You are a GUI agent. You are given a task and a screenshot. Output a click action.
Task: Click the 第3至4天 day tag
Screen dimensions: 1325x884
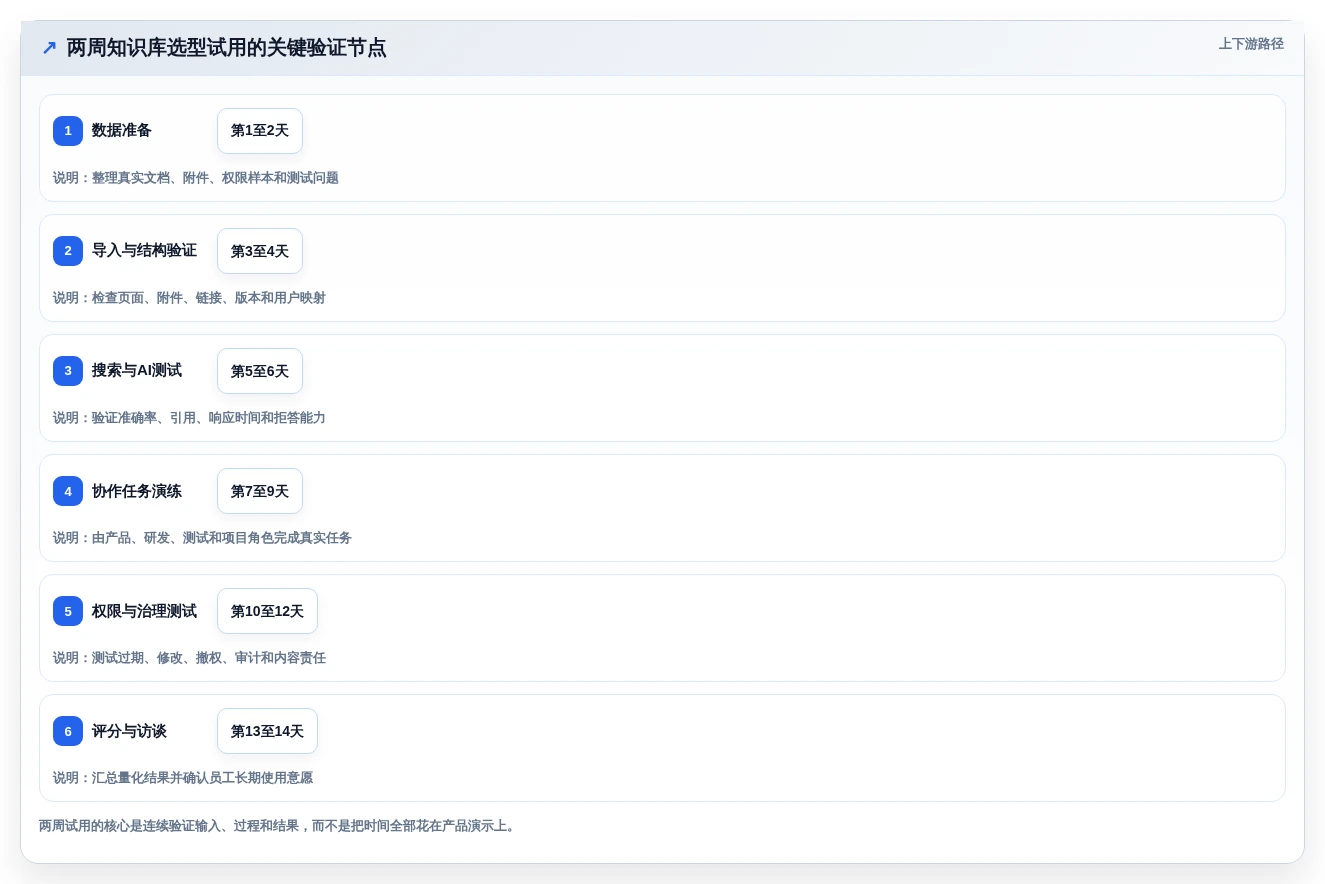pyautogui.click(x=260, y=251)
